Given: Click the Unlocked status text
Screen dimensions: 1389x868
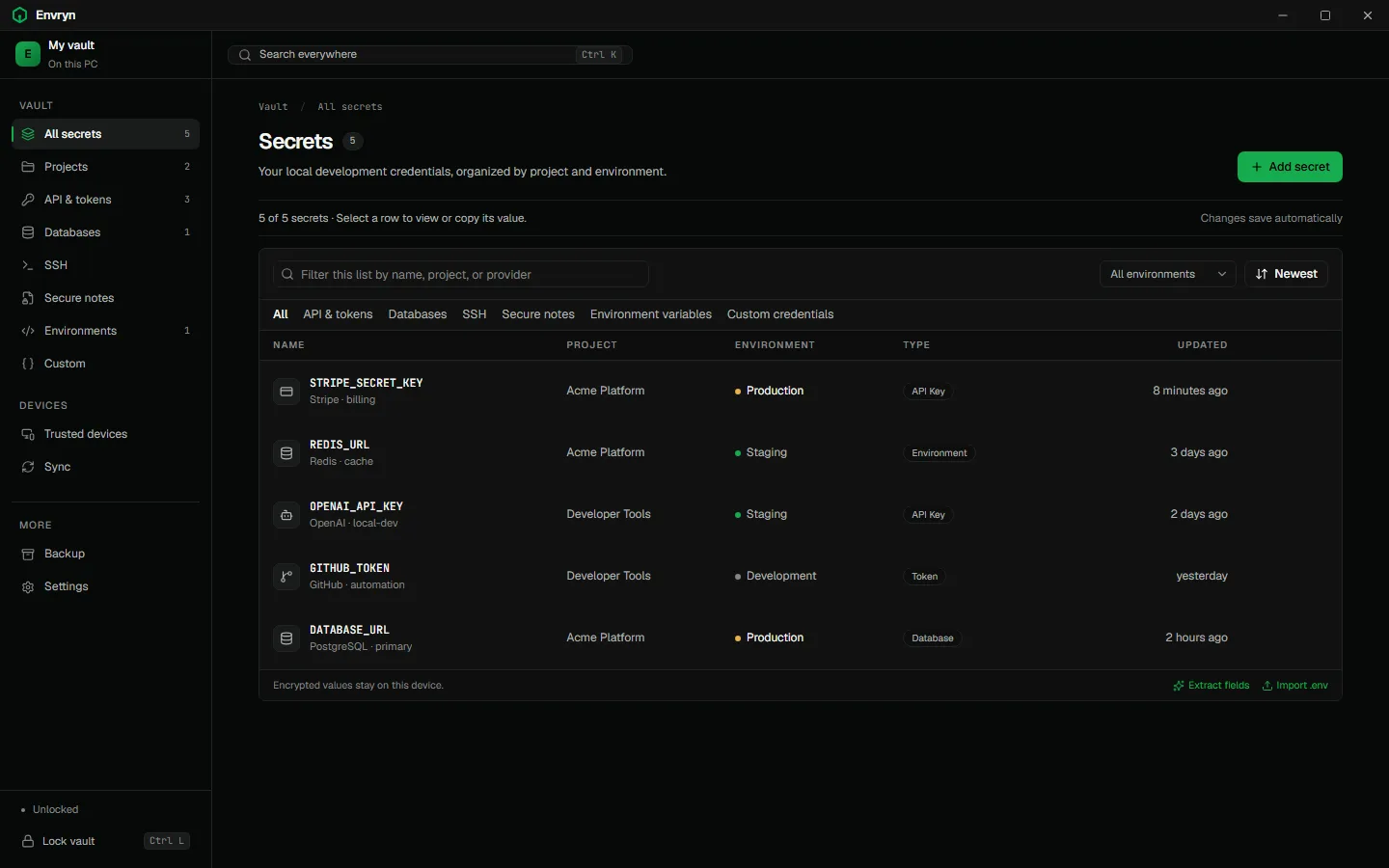Looking at the screenshot, I should (x=56, y=810).
